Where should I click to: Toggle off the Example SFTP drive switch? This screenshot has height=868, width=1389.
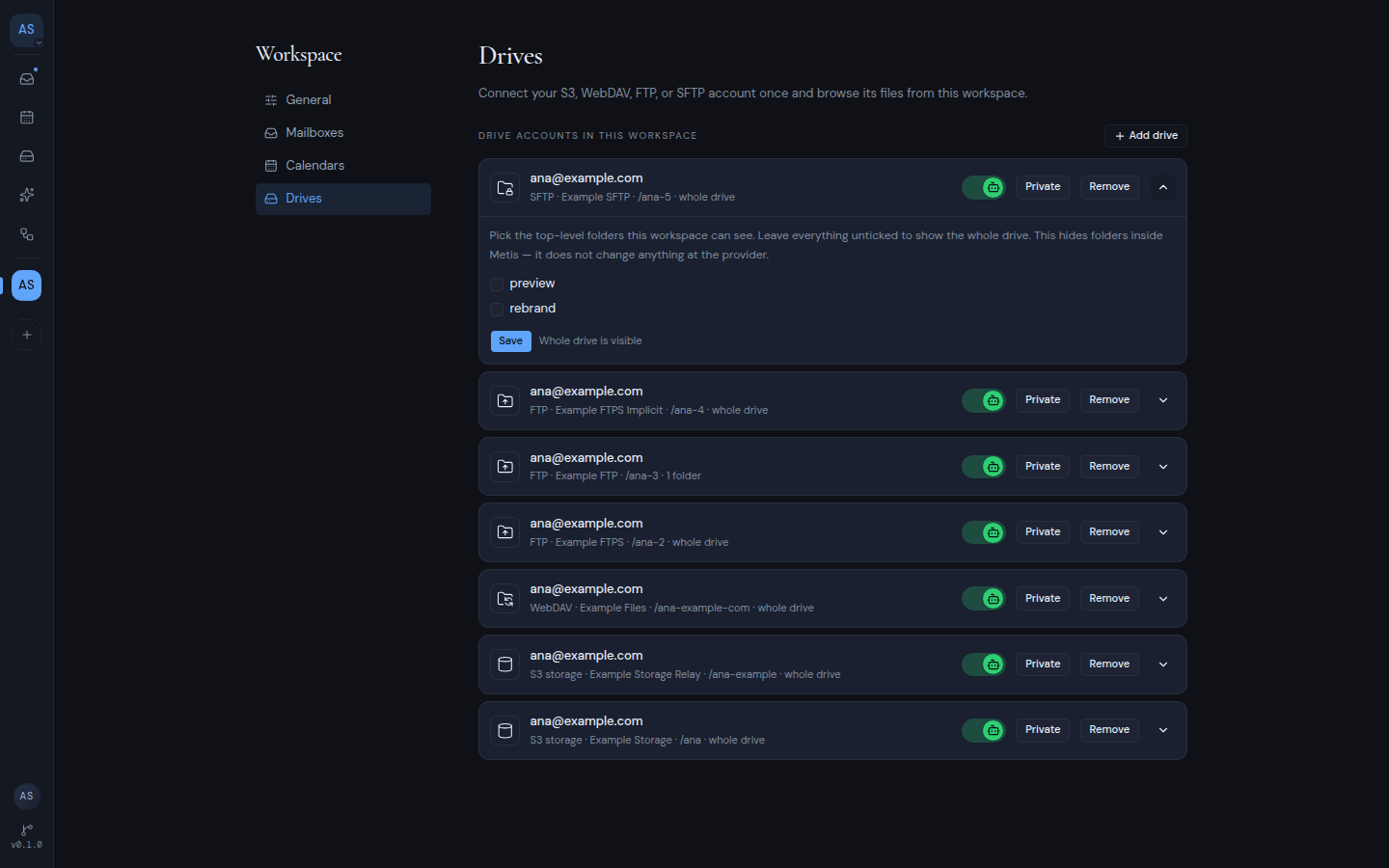pos(984,187)
